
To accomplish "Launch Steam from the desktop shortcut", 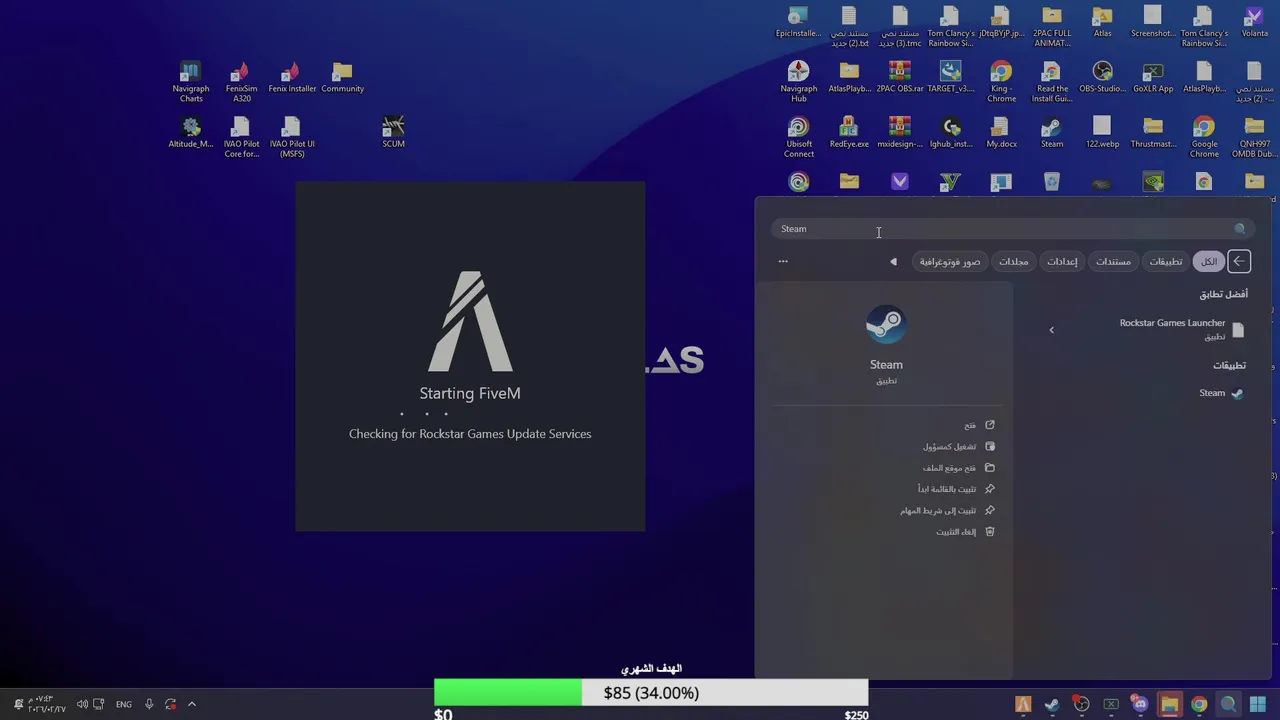I will pyautogui.click(x=1052, y=133).
